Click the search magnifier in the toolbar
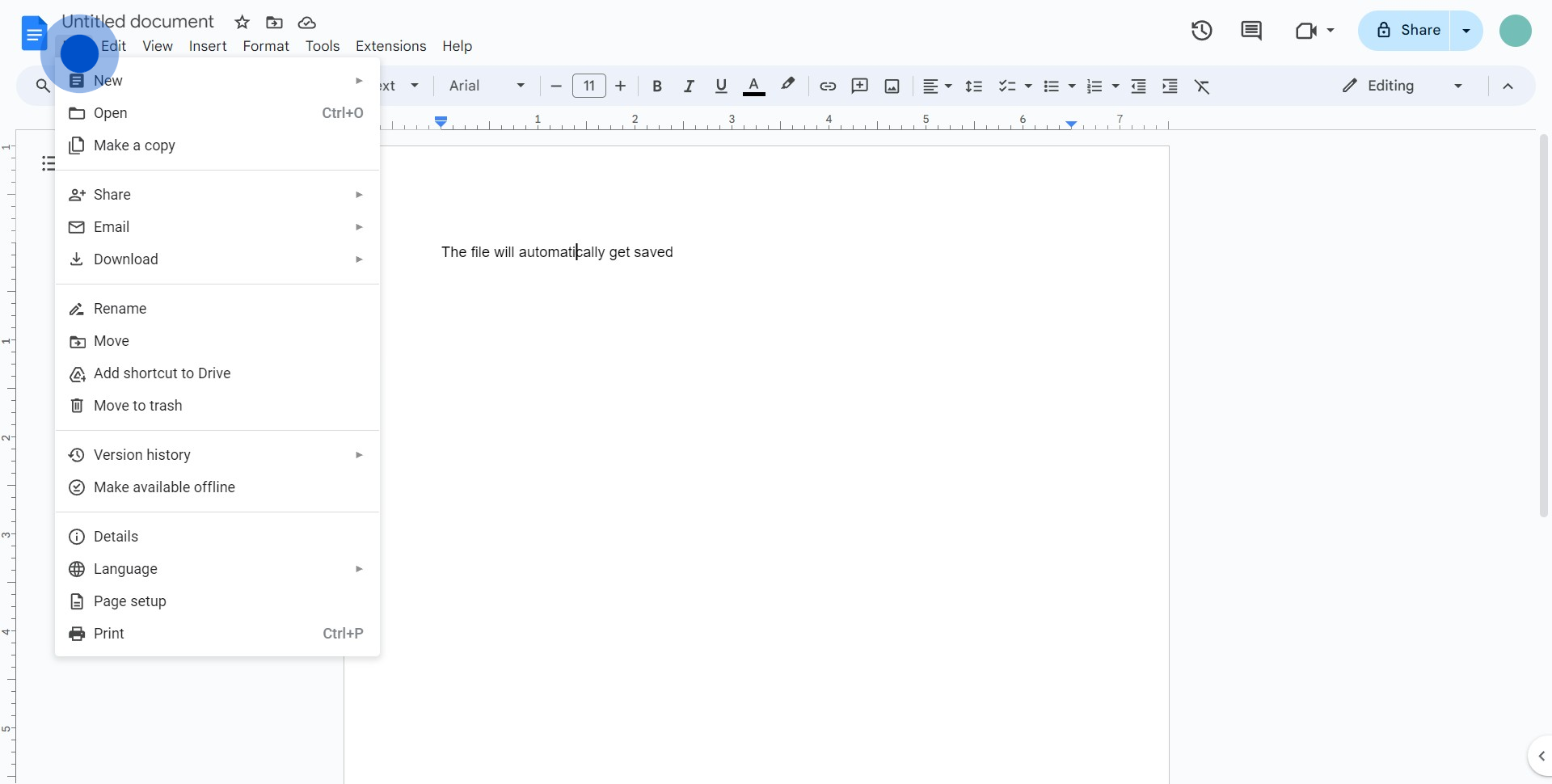The width and height of the screenshot is (1552, 784). (x=42, y=86)
